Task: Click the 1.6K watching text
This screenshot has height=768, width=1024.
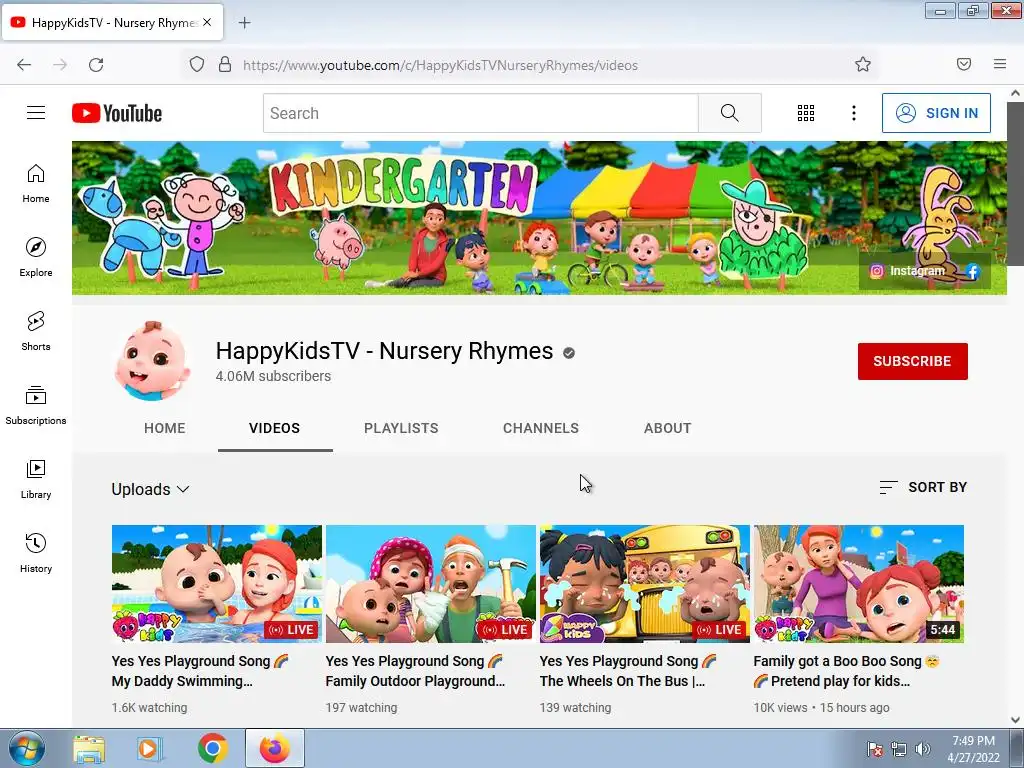Action: [150, 707]
